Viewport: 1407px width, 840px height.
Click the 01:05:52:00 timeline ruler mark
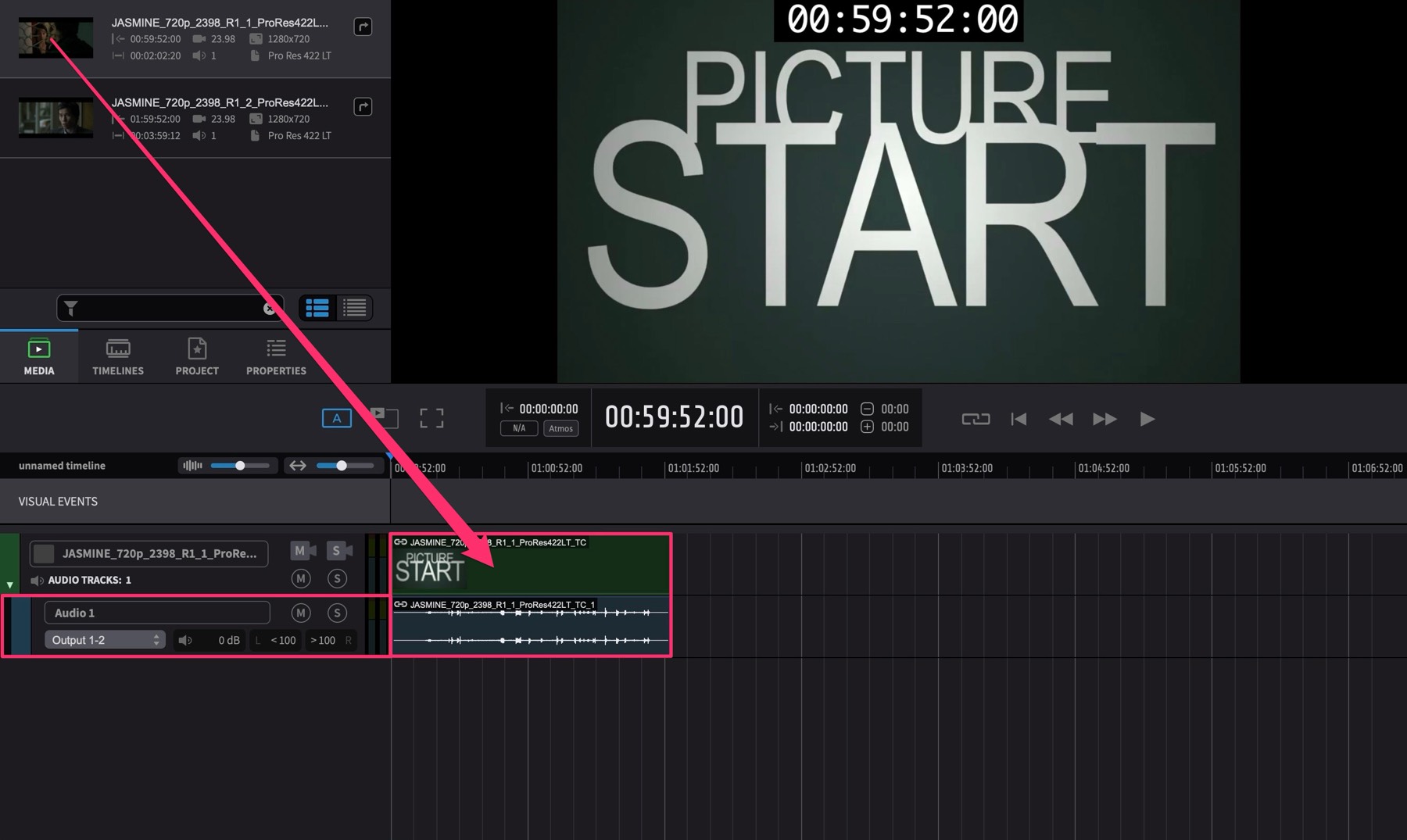[x=1241, y=468]
